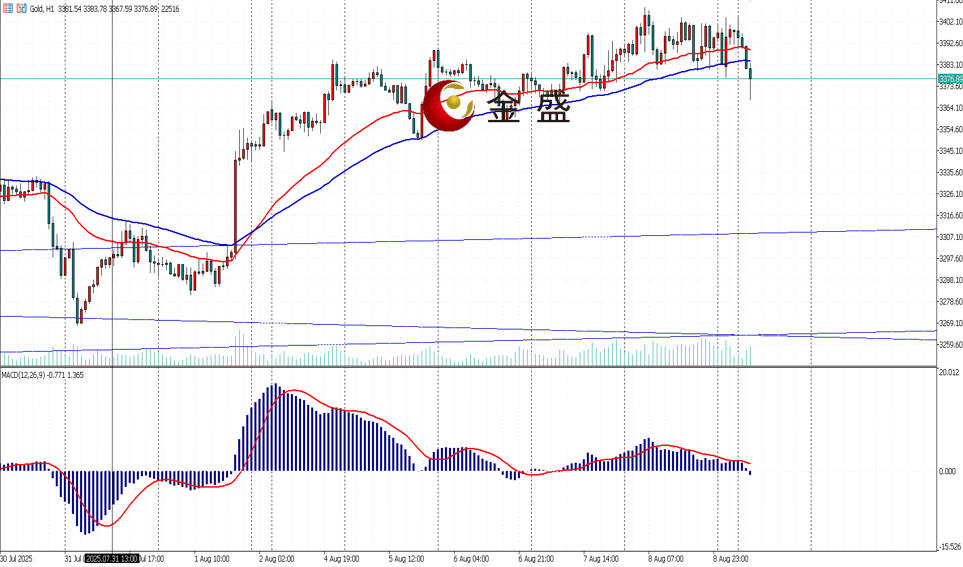
Task: Click the 3402.10 price scale level
Action: click(950, 22)
